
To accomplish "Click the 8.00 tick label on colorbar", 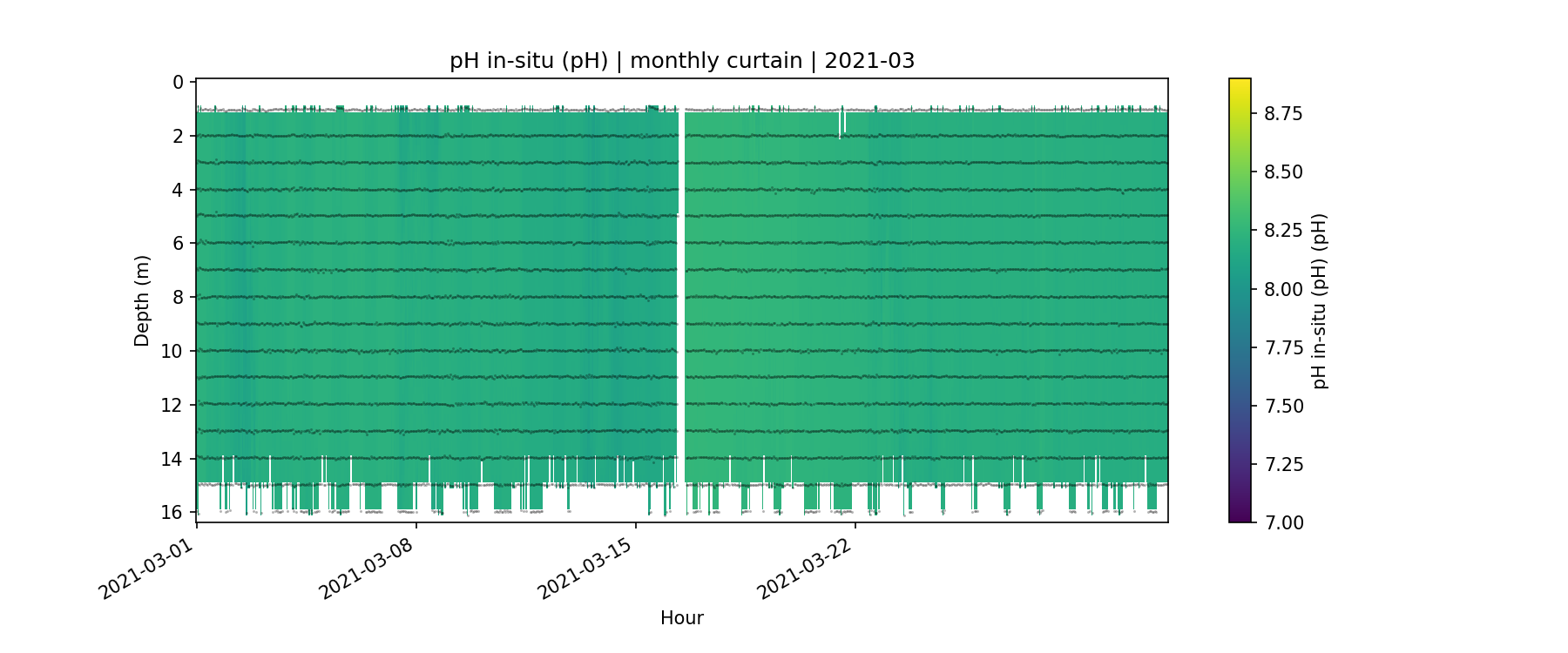I will [1283, 289].
